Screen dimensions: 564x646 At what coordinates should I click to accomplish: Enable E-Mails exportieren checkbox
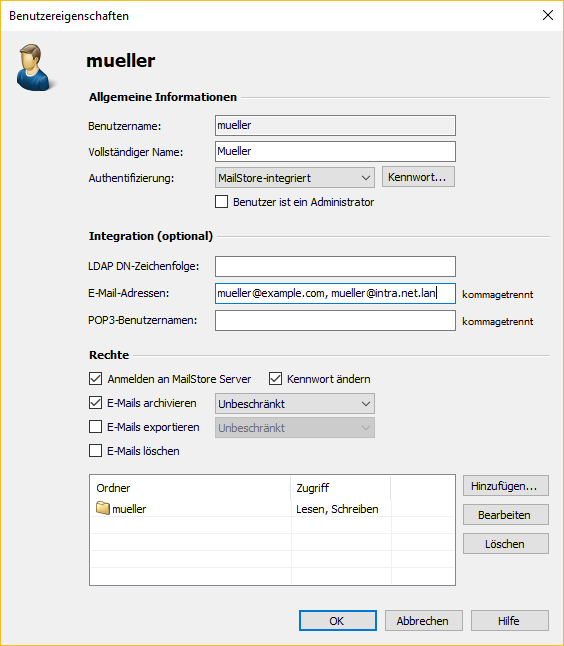point(96,426)
